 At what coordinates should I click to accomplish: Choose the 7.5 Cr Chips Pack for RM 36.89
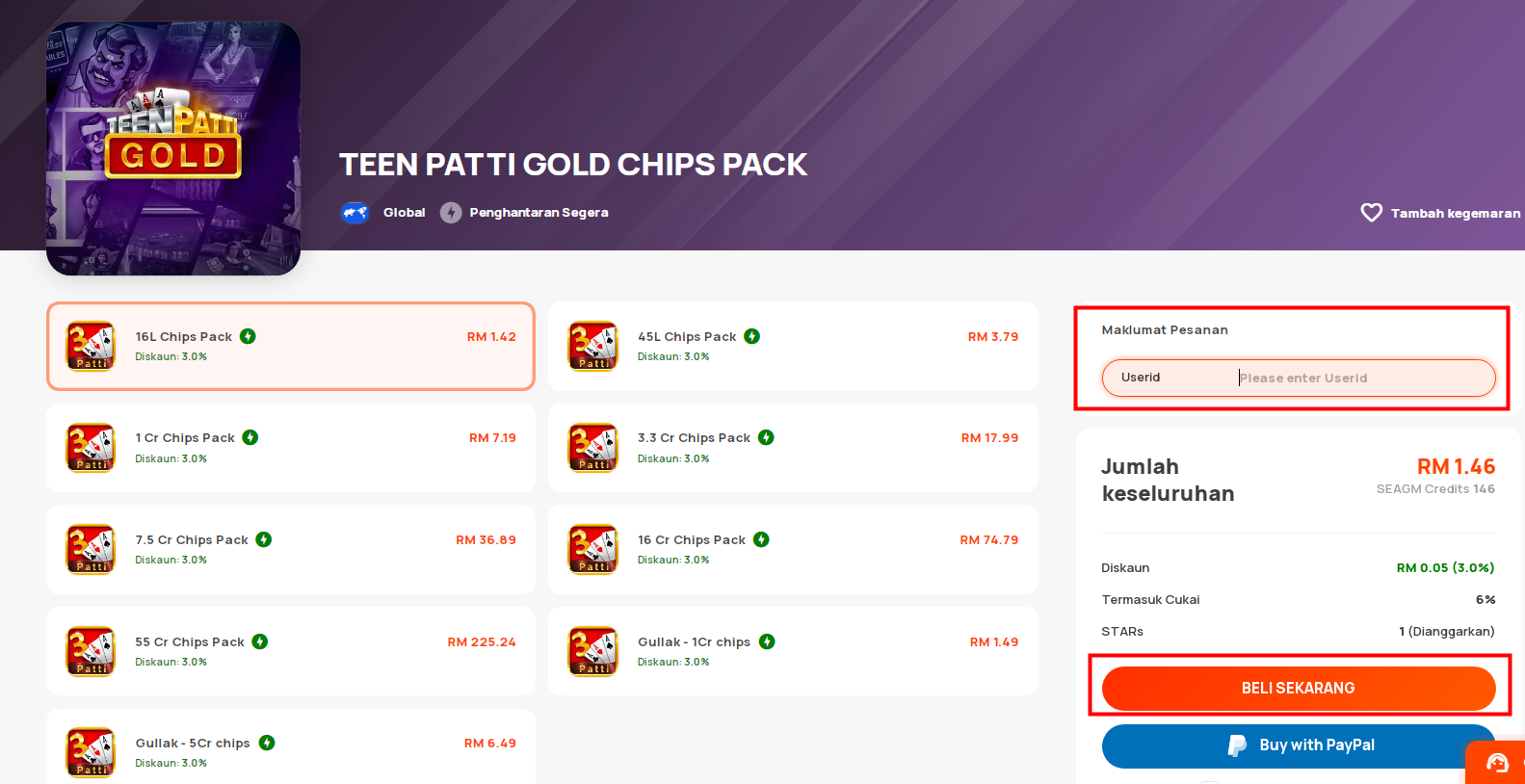point(291,549)
